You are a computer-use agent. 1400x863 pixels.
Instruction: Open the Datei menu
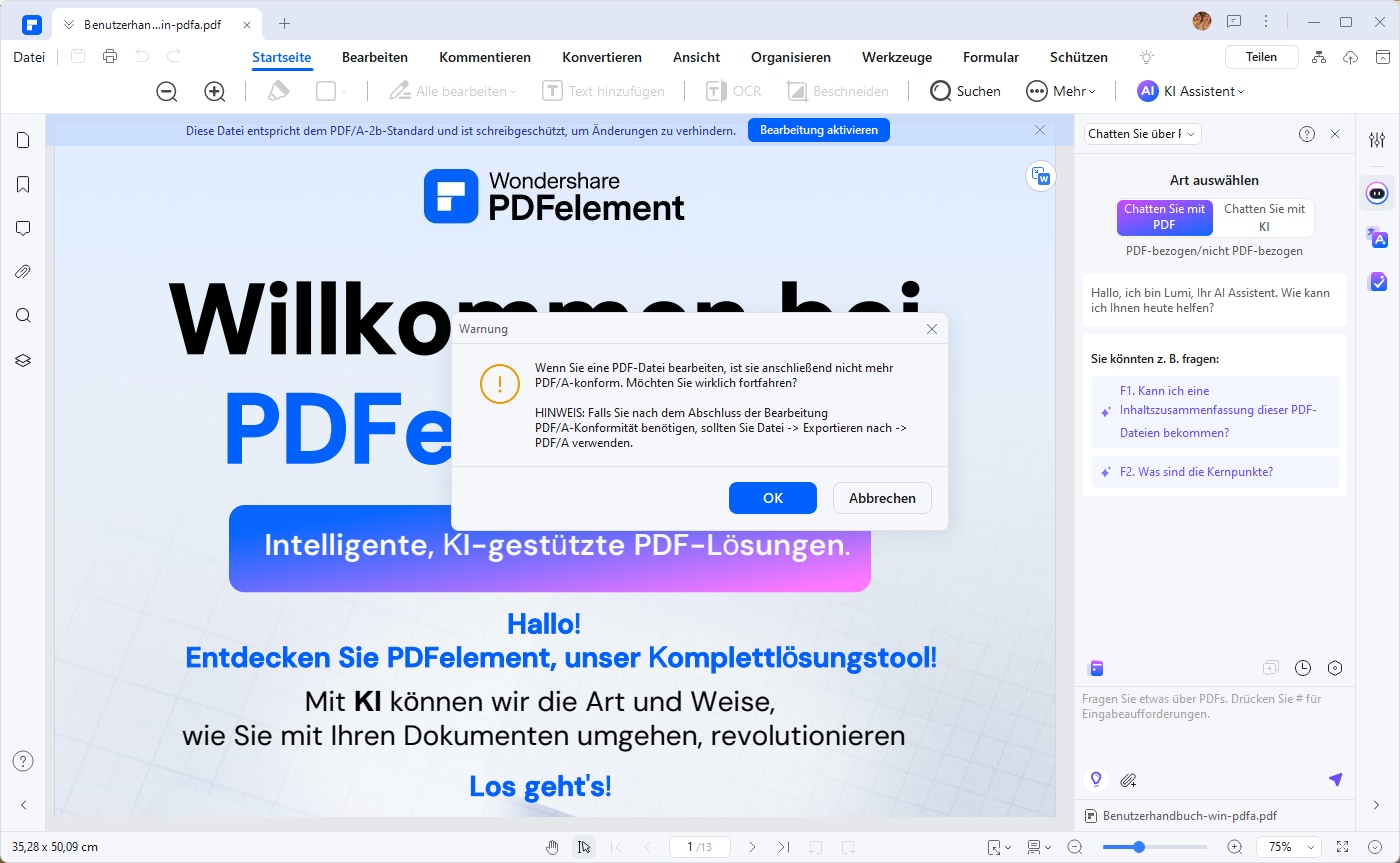click(x=29, y=57)
